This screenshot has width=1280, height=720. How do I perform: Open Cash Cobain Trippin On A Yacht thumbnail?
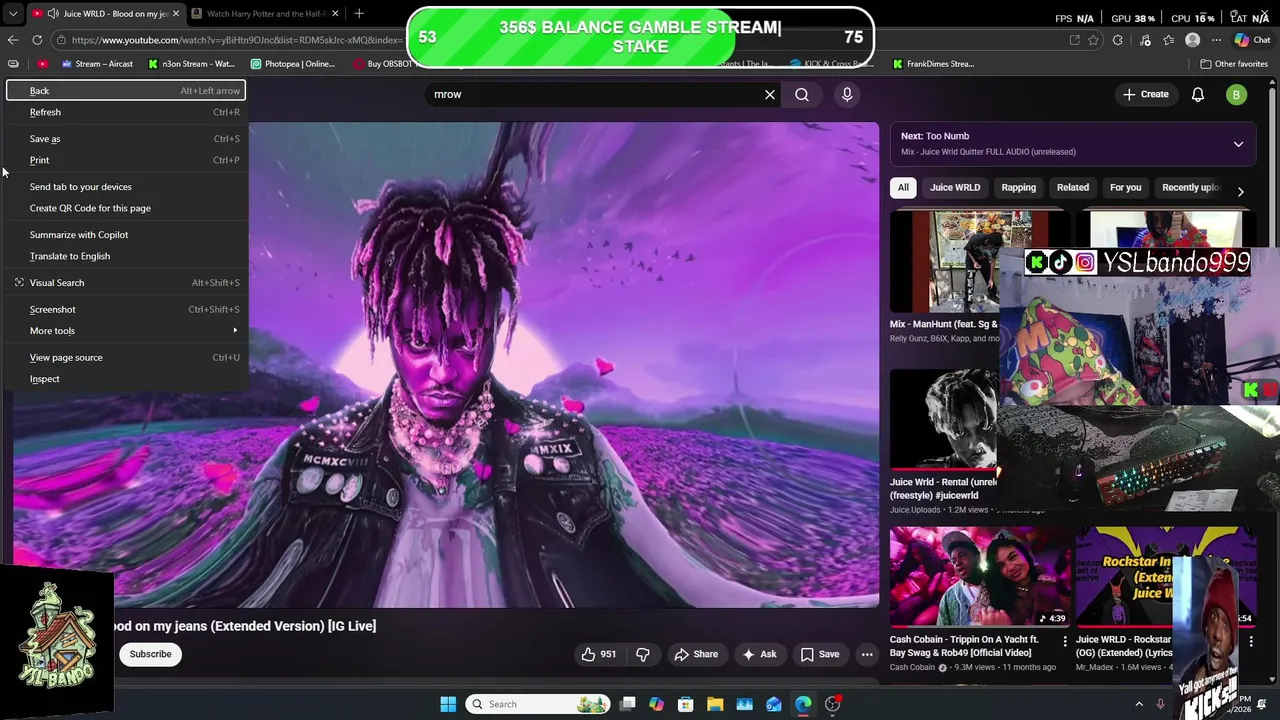980,576
